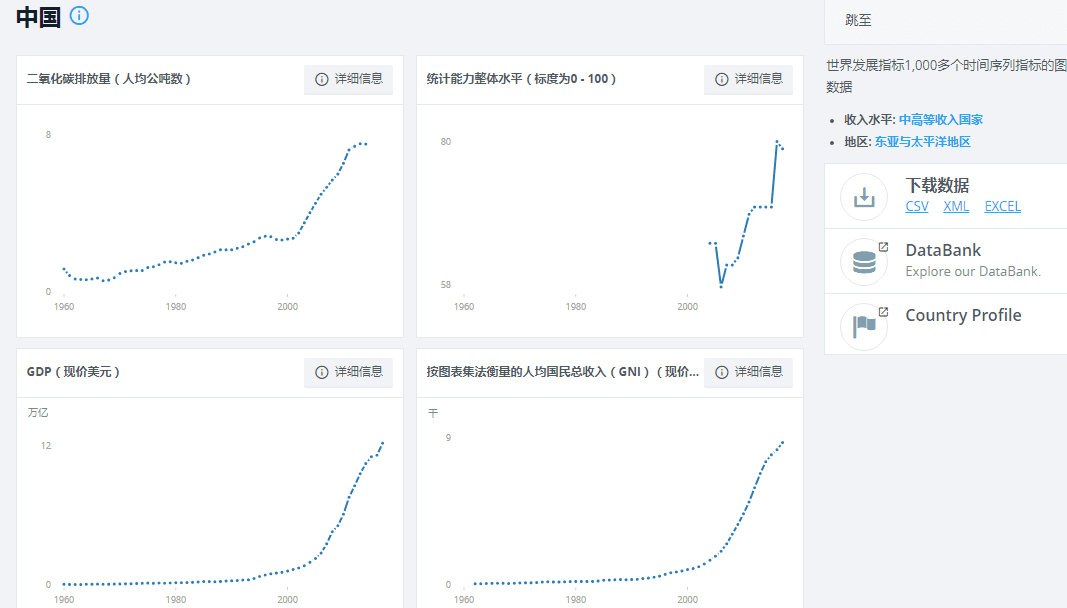The image size is (1067, 608).
Task: Open 详细信息 for 二氧化碳排放量 chart
Action: (348, 79)
